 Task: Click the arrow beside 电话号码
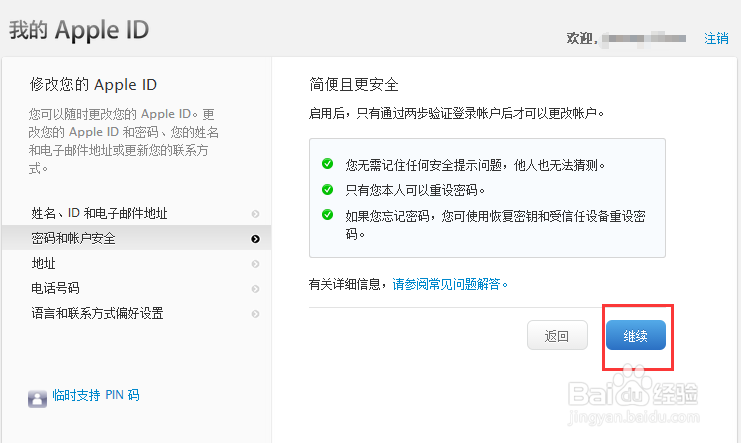[x=255, y=289]
